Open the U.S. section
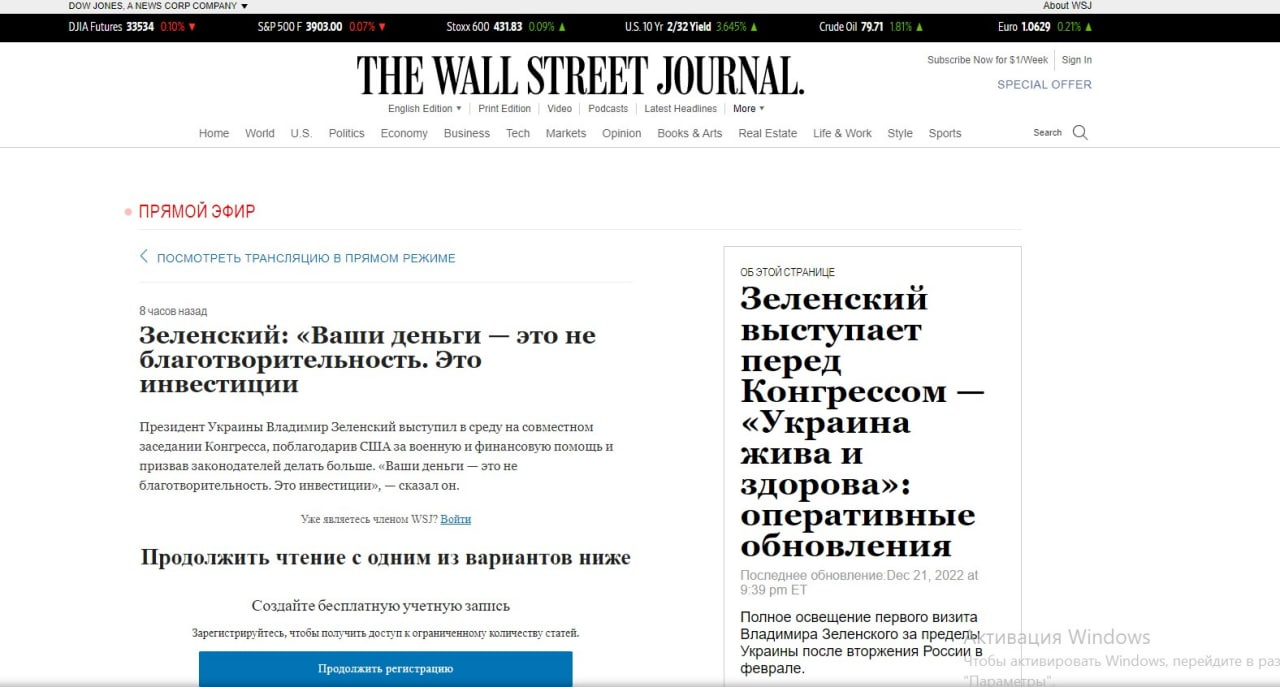 [301, 133]
